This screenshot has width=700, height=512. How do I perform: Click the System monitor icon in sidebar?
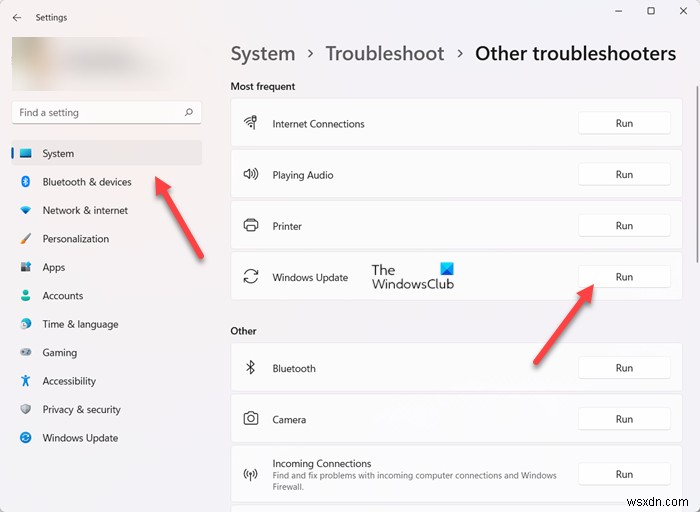26,153
